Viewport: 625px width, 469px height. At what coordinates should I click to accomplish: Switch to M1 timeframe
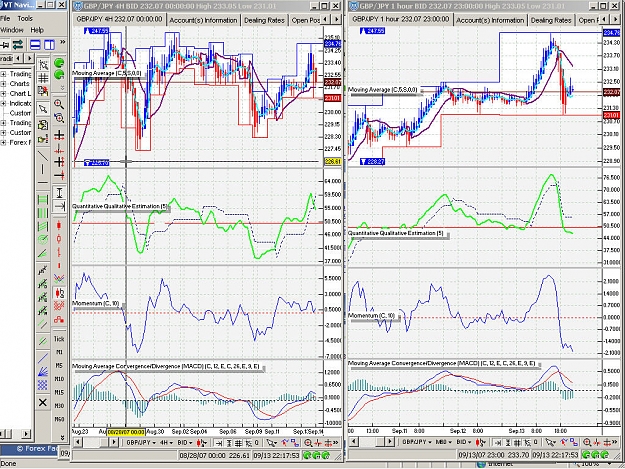59,352
